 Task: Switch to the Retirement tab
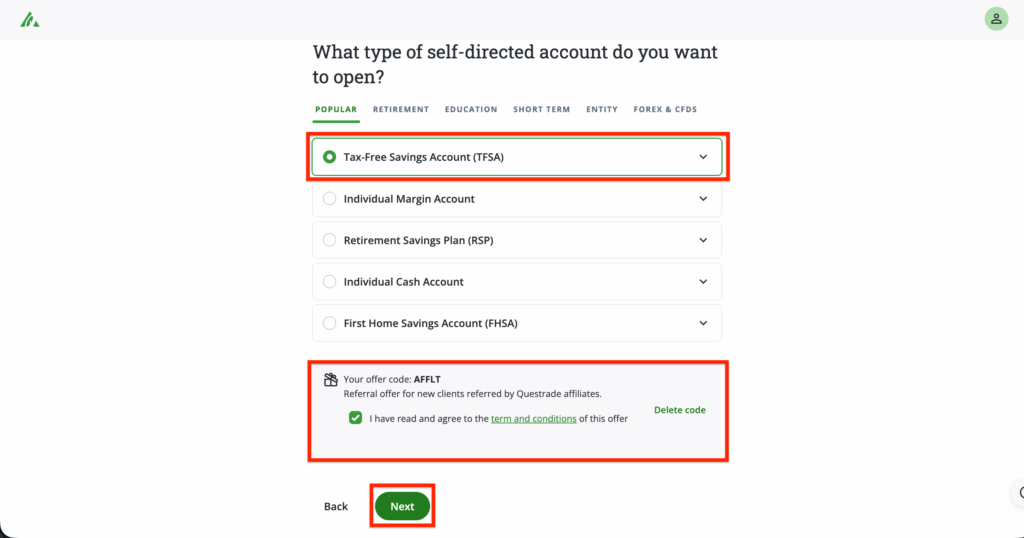click(x=401, y=110)
